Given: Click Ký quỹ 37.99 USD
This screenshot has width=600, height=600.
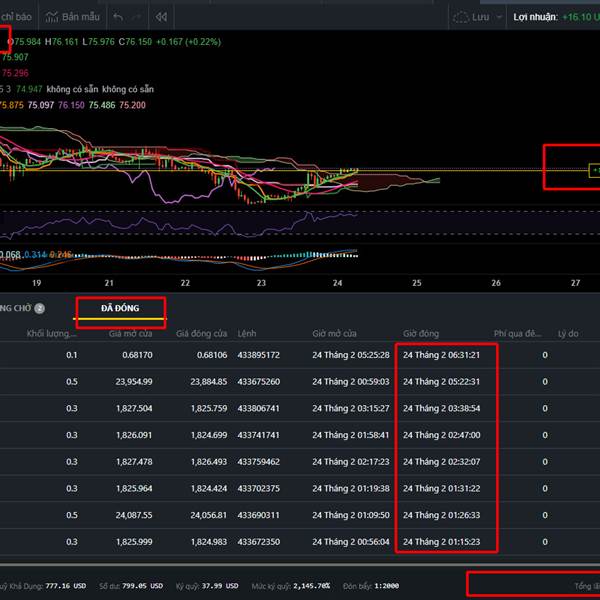Looking at the screenshot, I should point(207,586).
